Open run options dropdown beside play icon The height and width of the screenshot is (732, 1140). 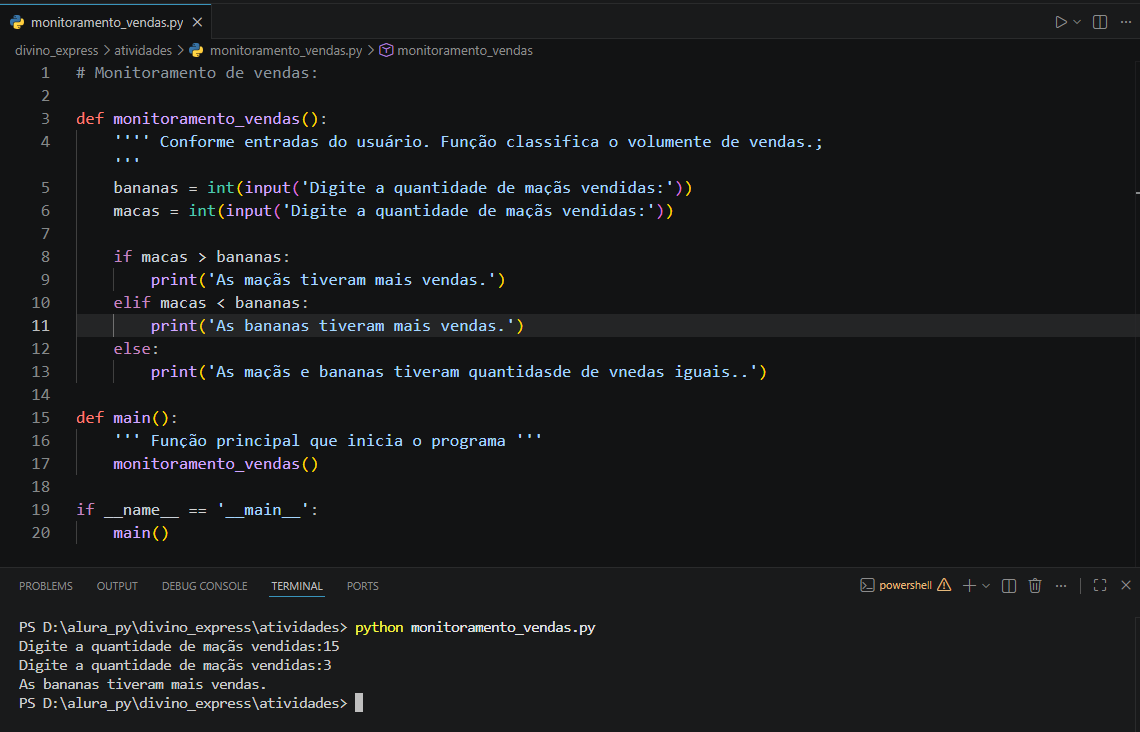(1077, 22)
